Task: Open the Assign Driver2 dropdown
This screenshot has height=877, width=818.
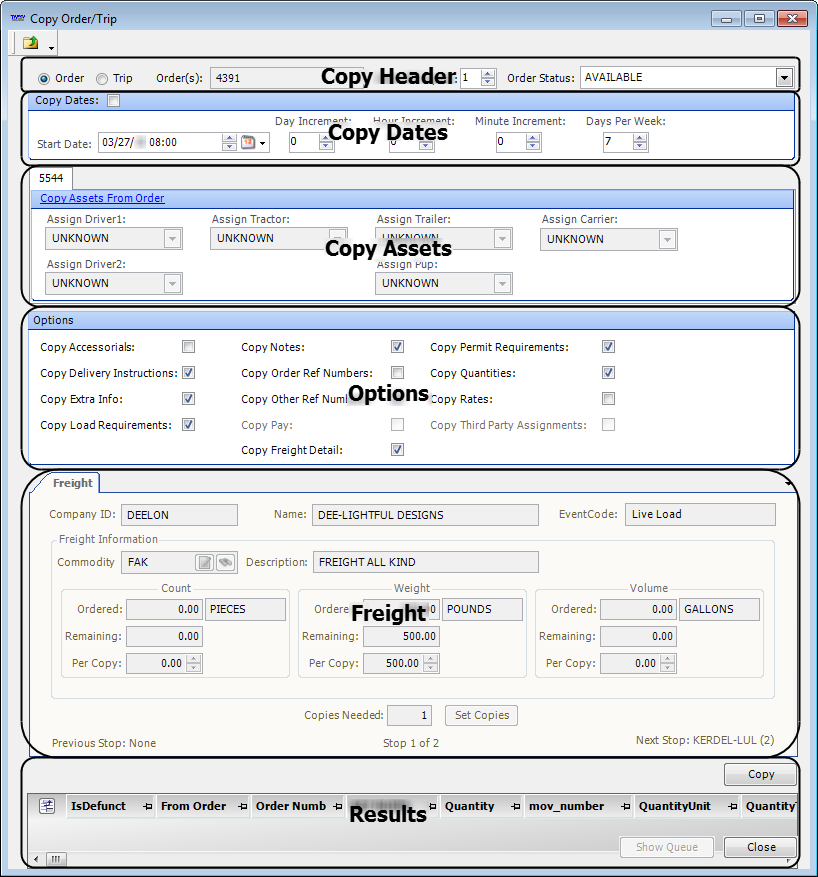Action: pos(172,284)
